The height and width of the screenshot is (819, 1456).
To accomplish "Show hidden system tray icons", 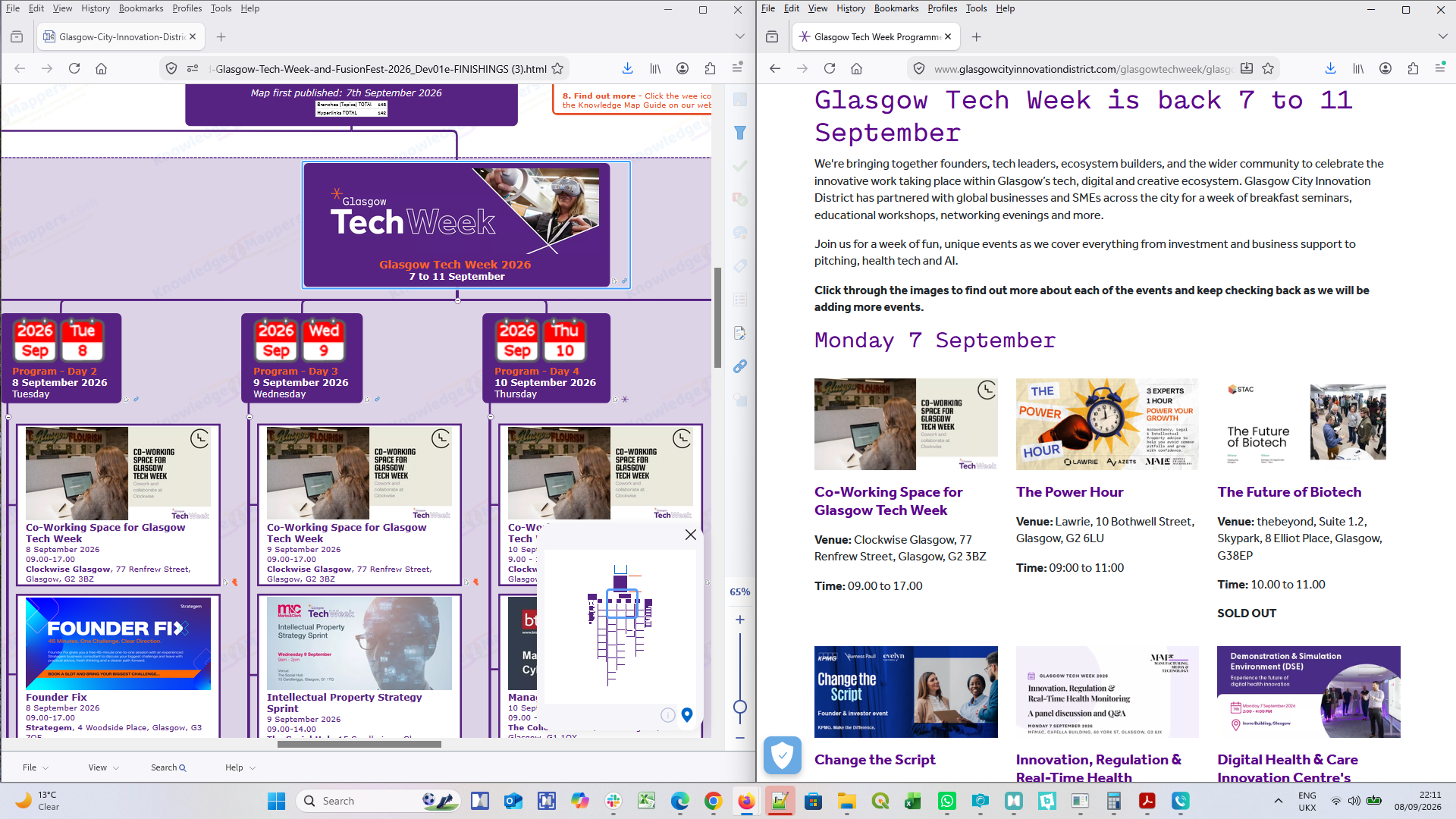I will [x=1279, y=801].
